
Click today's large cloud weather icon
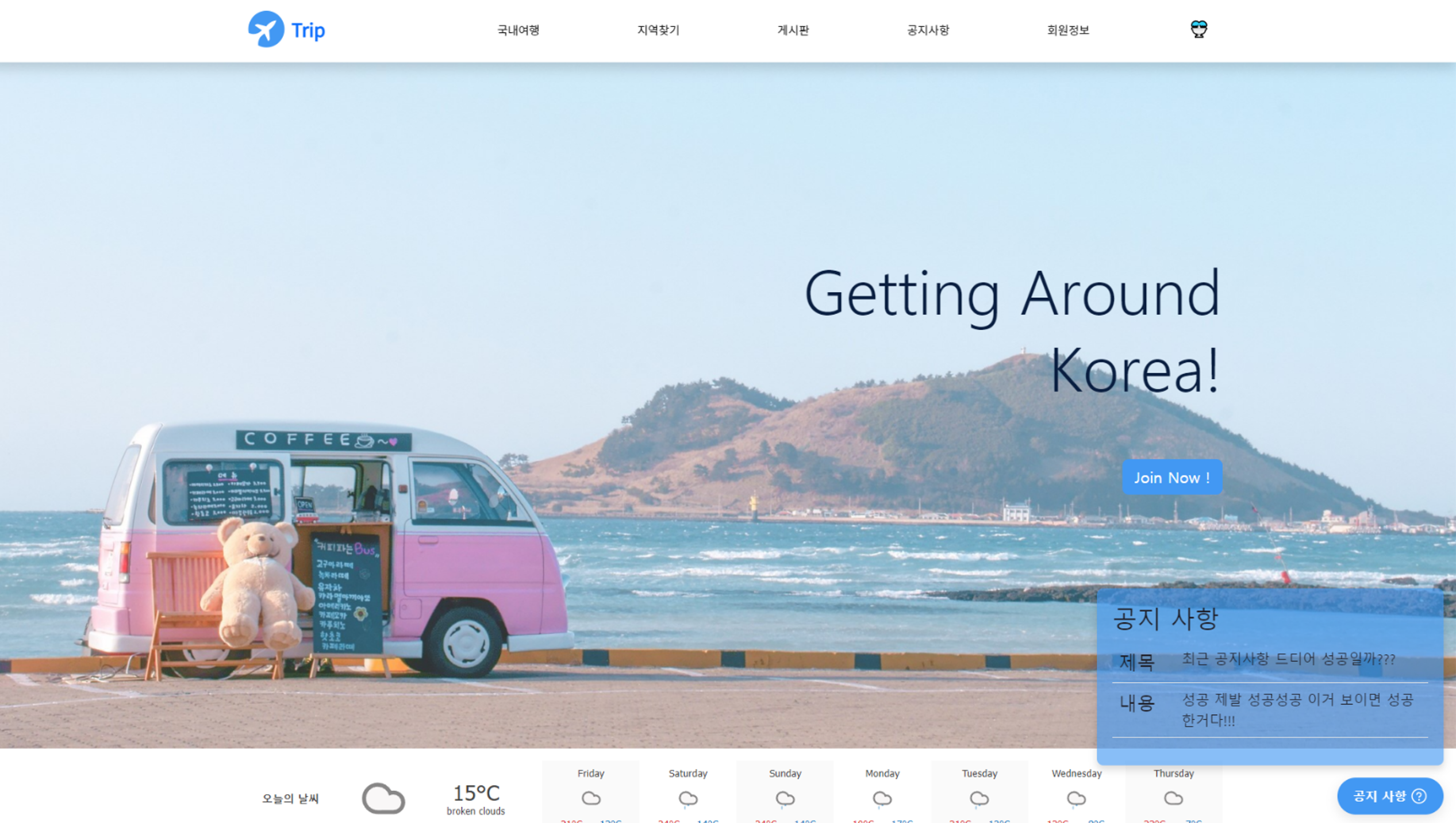coord(383,798)
